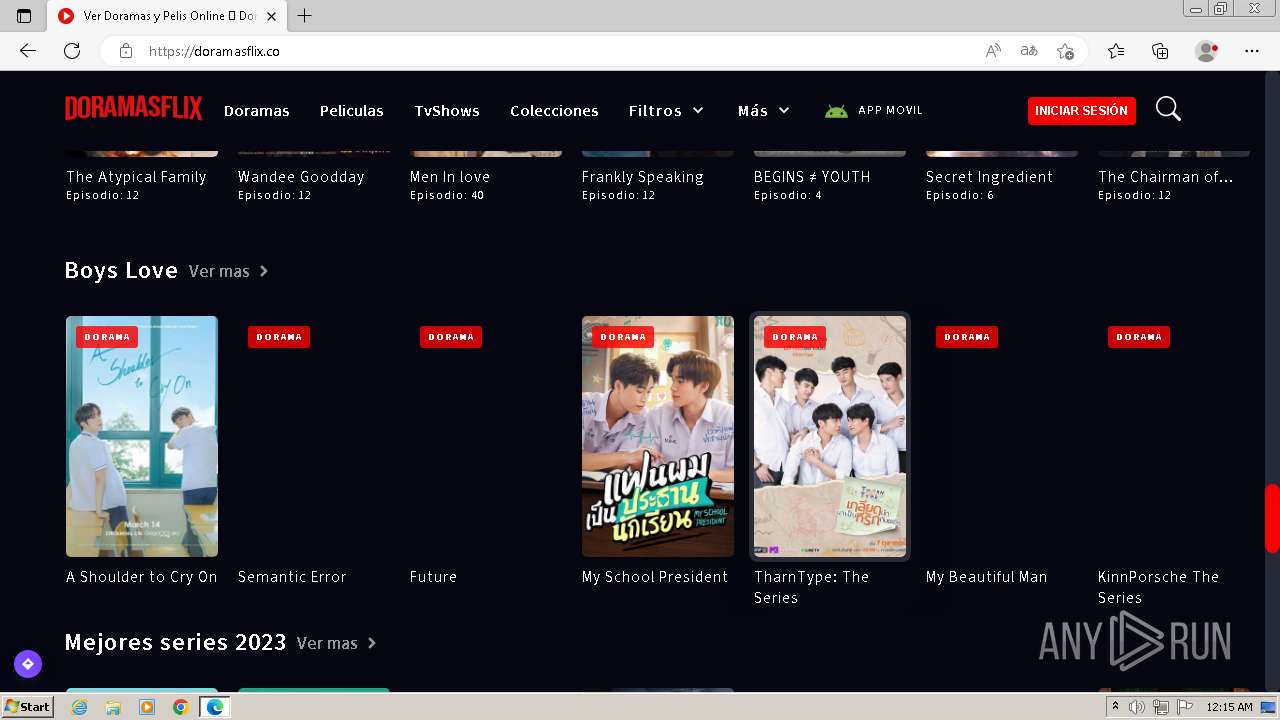The height and width of the screenshot is (720, 1280).
Task: Click the Men In love title
Action: (450, 177)
